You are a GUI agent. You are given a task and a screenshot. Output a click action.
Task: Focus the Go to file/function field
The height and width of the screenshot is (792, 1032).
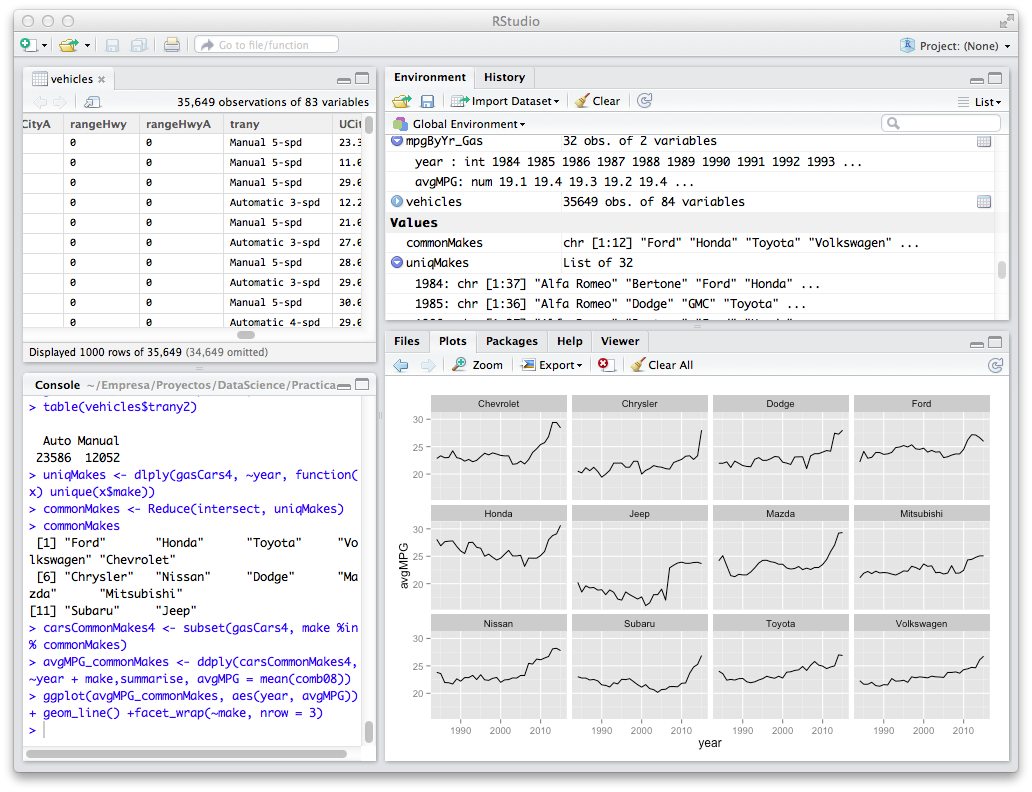(267, 45)
